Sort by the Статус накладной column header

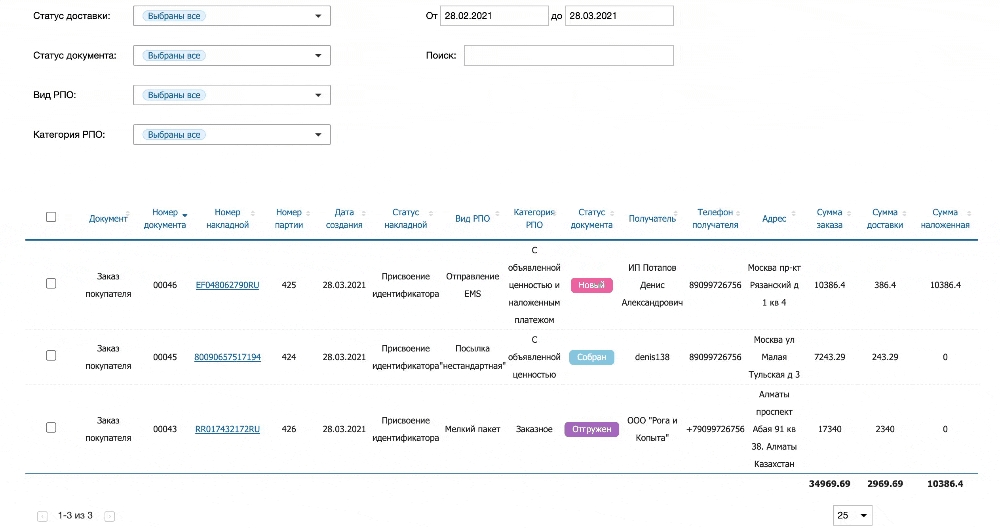tap(405, 219)
